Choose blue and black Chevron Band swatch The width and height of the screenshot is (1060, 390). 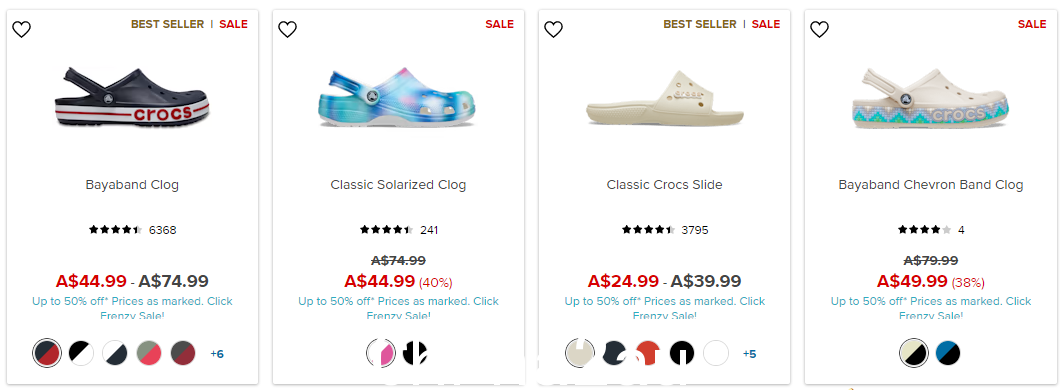tap(948, 353)
